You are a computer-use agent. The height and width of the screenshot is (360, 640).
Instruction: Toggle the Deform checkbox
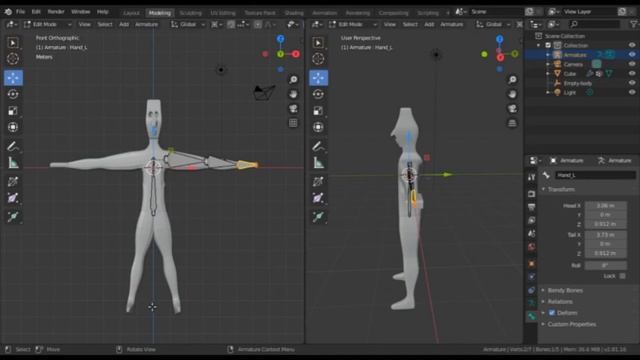tap(552, 313)
